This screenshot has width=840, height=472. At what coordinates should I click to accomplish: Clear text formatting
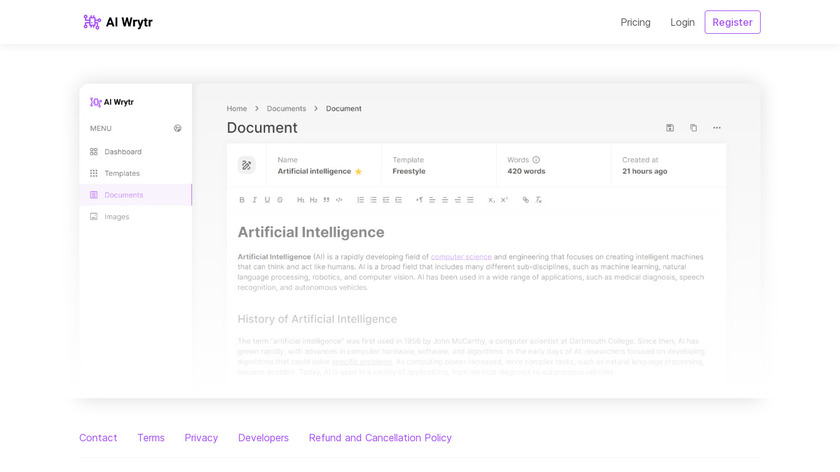(x=538, y=200)
